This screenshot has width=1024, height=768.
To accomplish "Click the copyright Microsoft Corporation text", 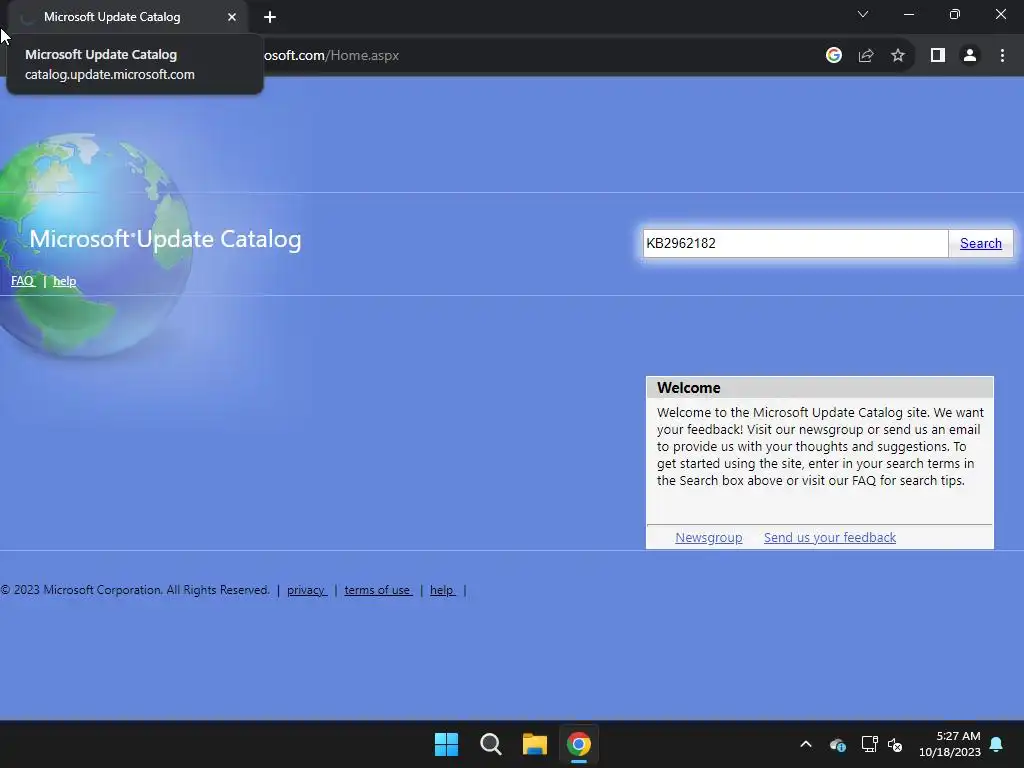I will (135, 590).
